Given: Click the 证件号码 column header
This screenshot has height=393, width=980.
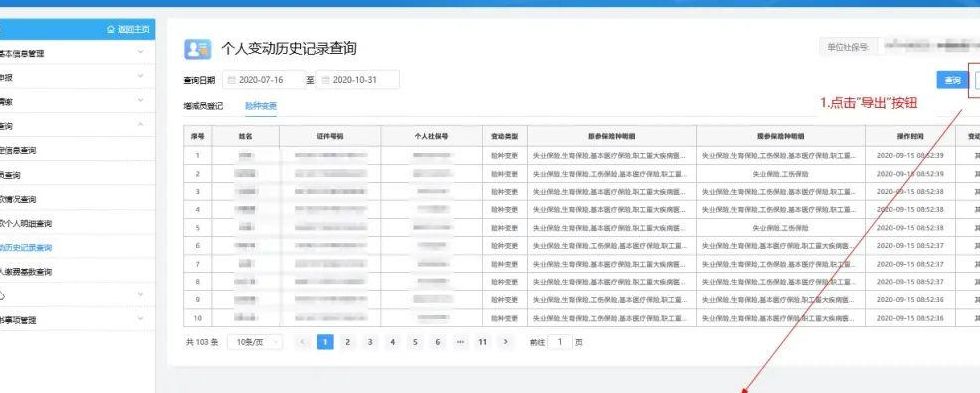Looking at the screenshot, I should pos(330,136).
